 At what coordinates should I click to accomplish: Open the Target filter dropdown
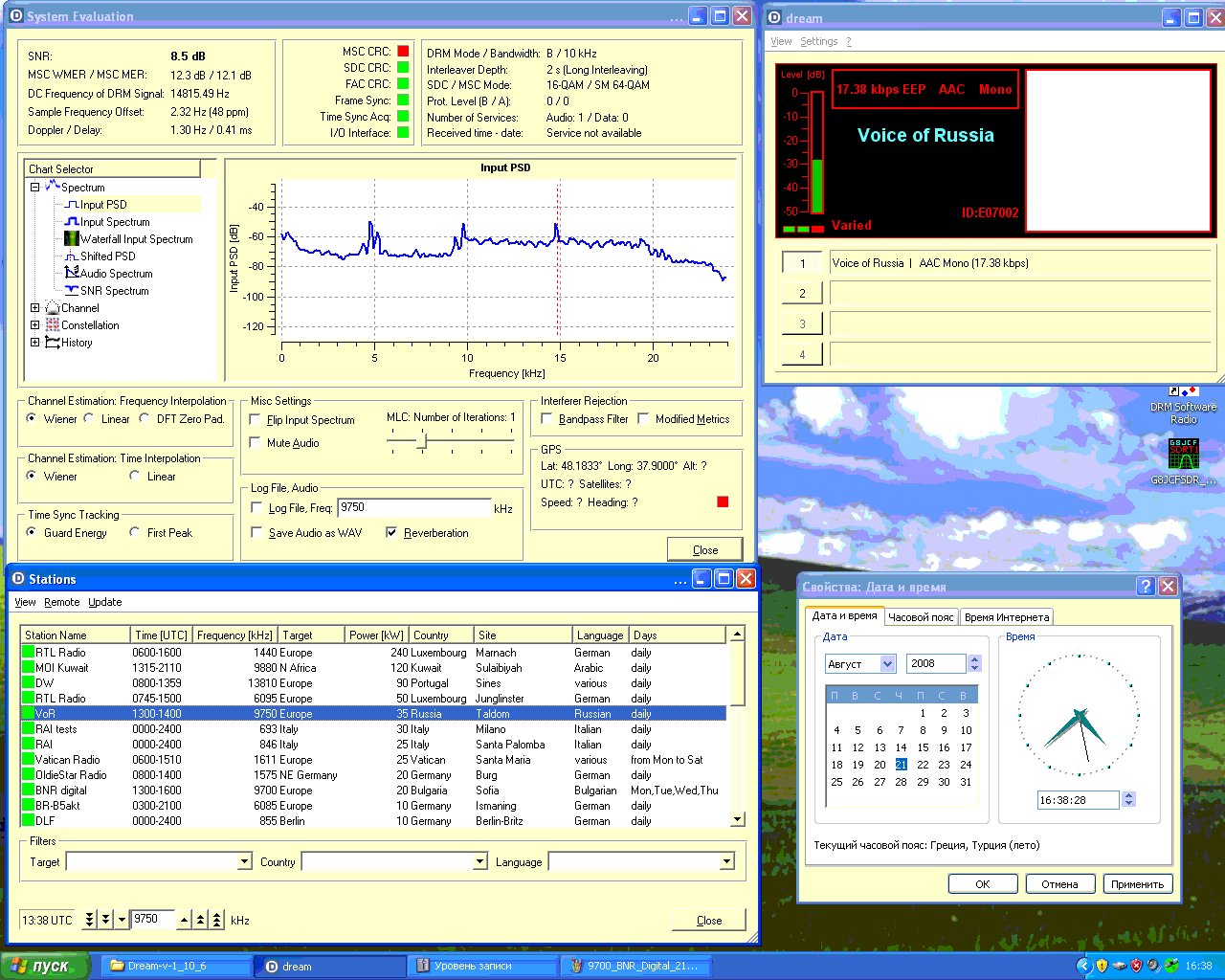(244, 862)
